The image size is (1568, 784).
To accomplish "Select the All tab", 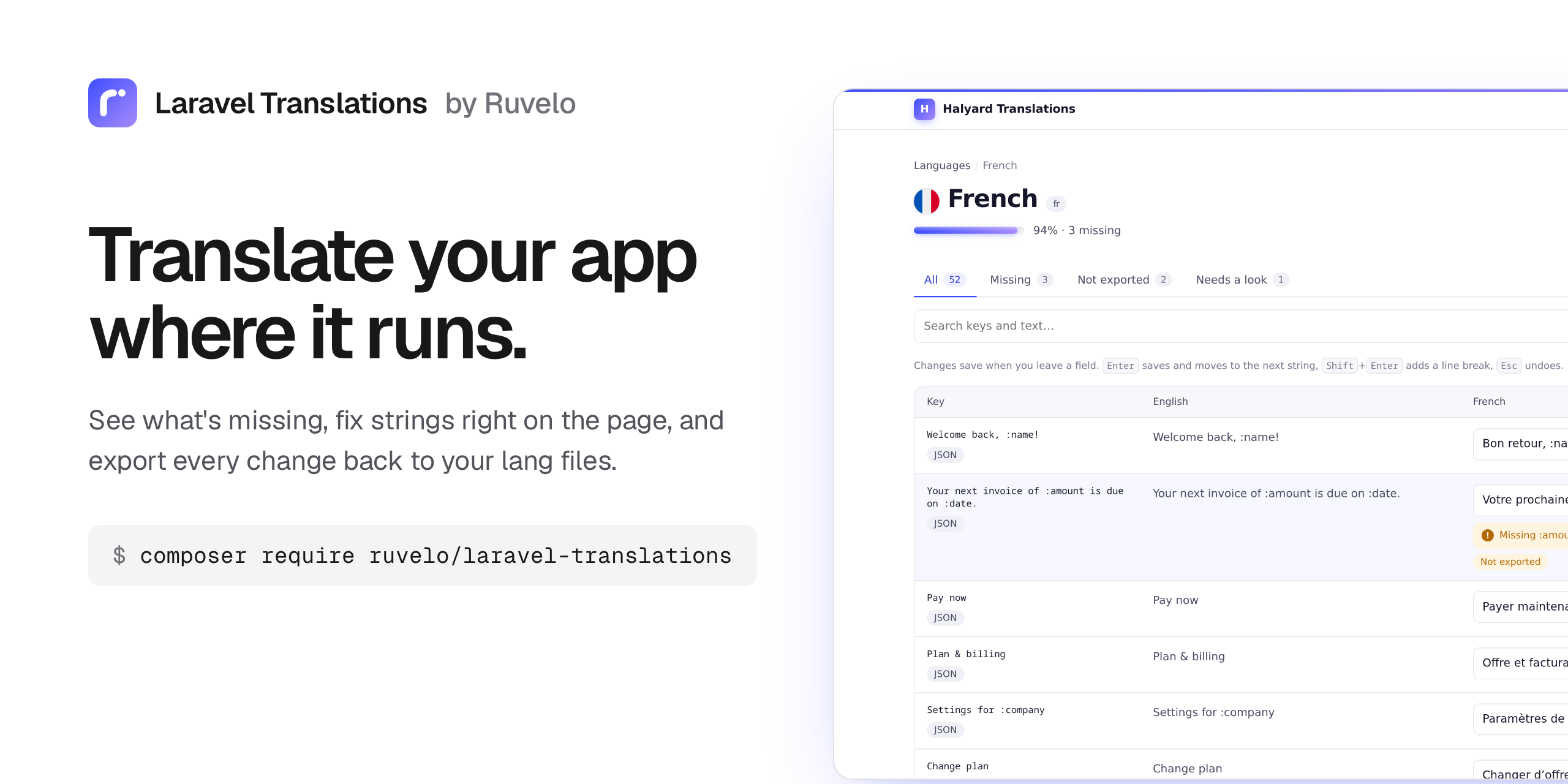I will (944, 280).
